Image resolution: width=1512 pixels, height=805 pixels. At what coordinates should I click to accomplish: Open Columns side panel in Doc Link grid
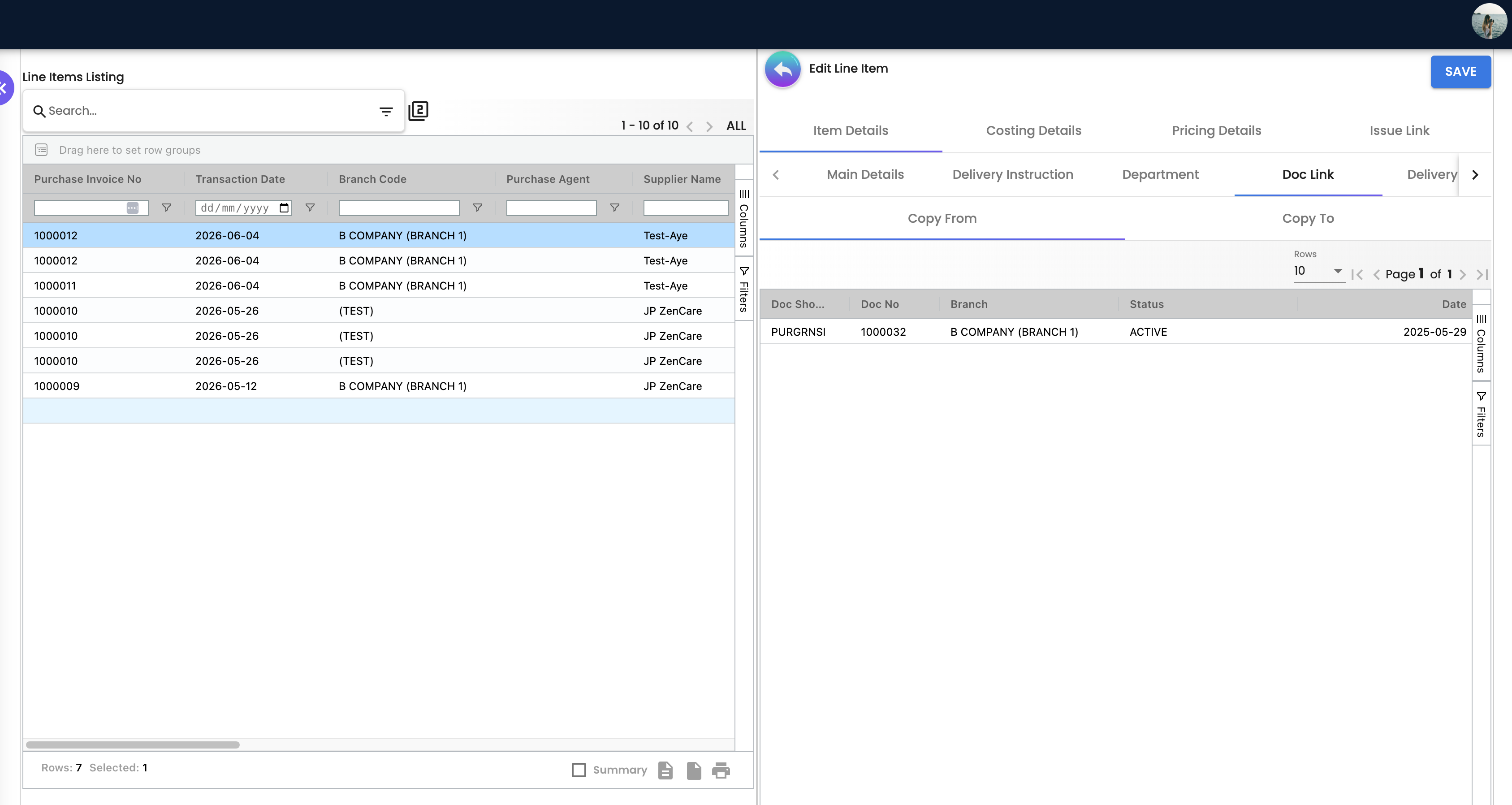tap(1481, 343)
